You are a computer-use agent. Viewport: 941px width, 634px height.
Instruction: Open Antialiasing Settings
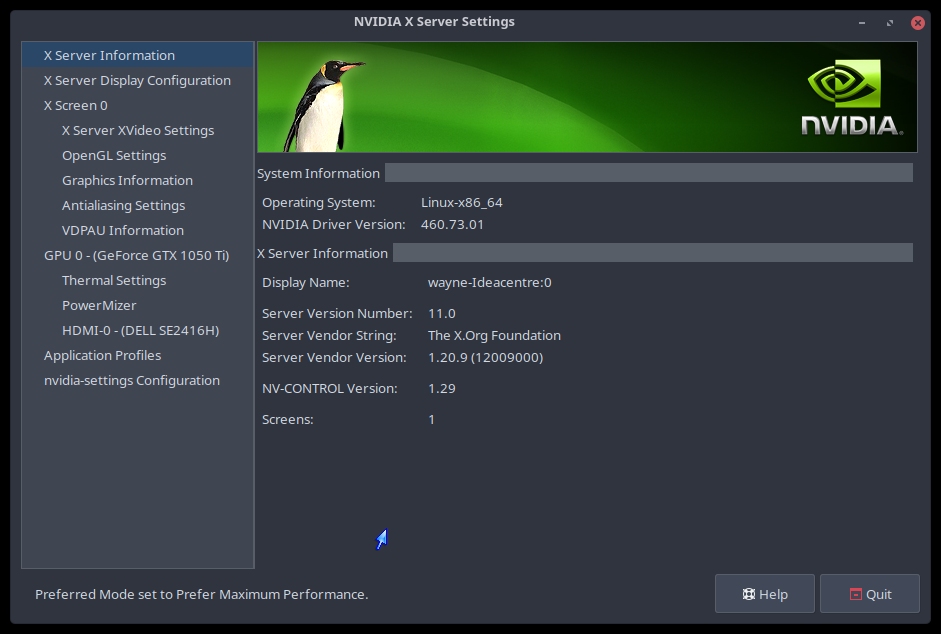123,205
